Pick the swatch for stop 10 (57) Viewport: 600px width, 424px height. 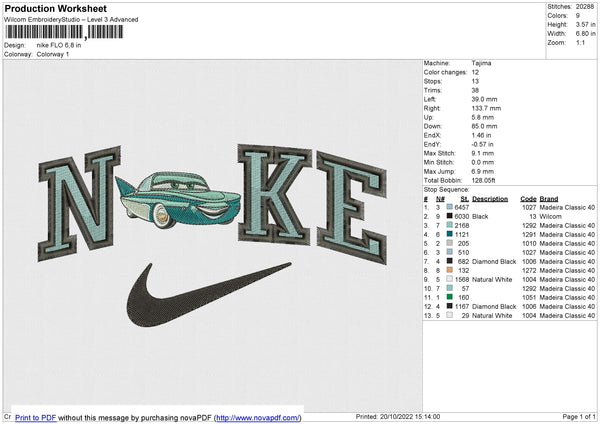[450, 288]
